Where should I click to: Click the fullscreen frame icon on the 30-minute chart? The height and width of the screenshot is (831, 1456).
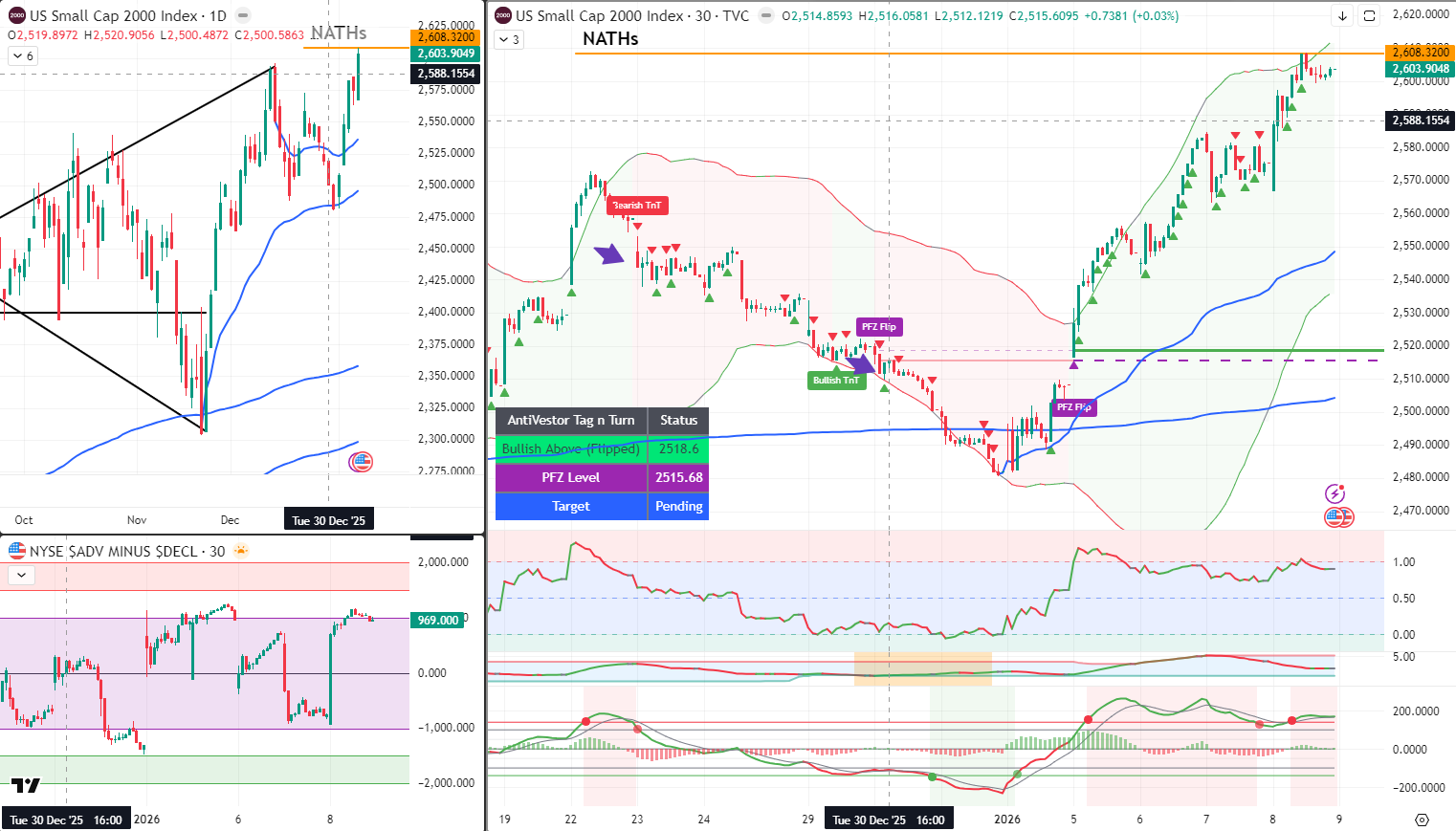click(1370, 16)
